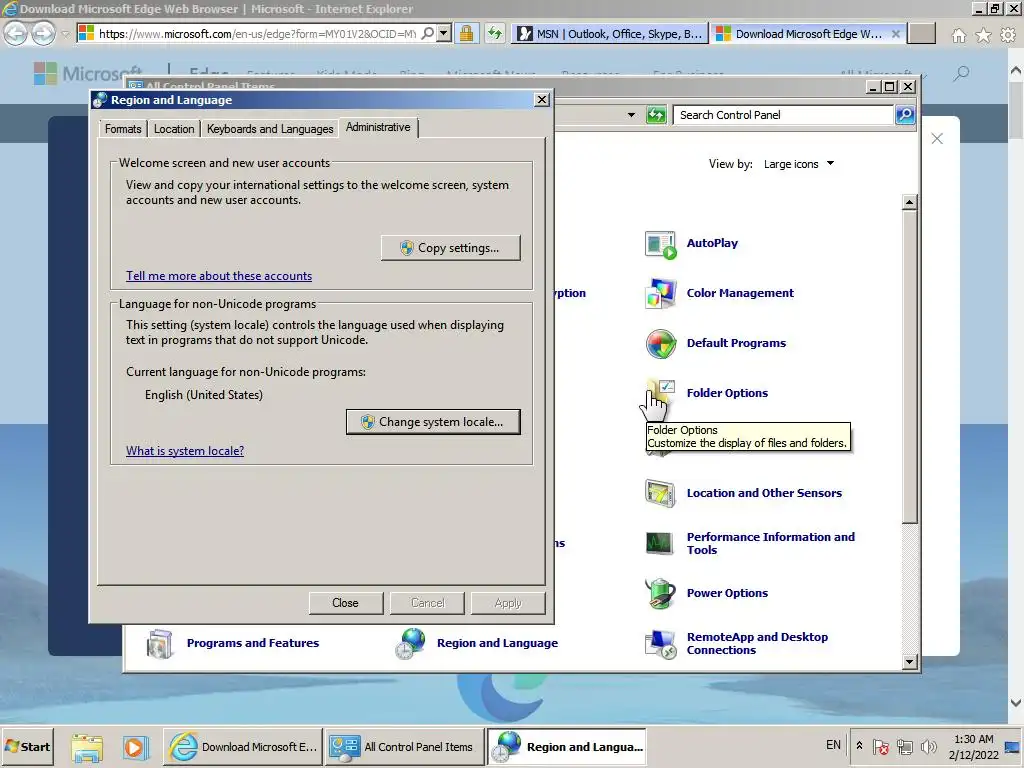Open the View by Large icons dropdown
The image size is (1024, 768).
point(799,164)
